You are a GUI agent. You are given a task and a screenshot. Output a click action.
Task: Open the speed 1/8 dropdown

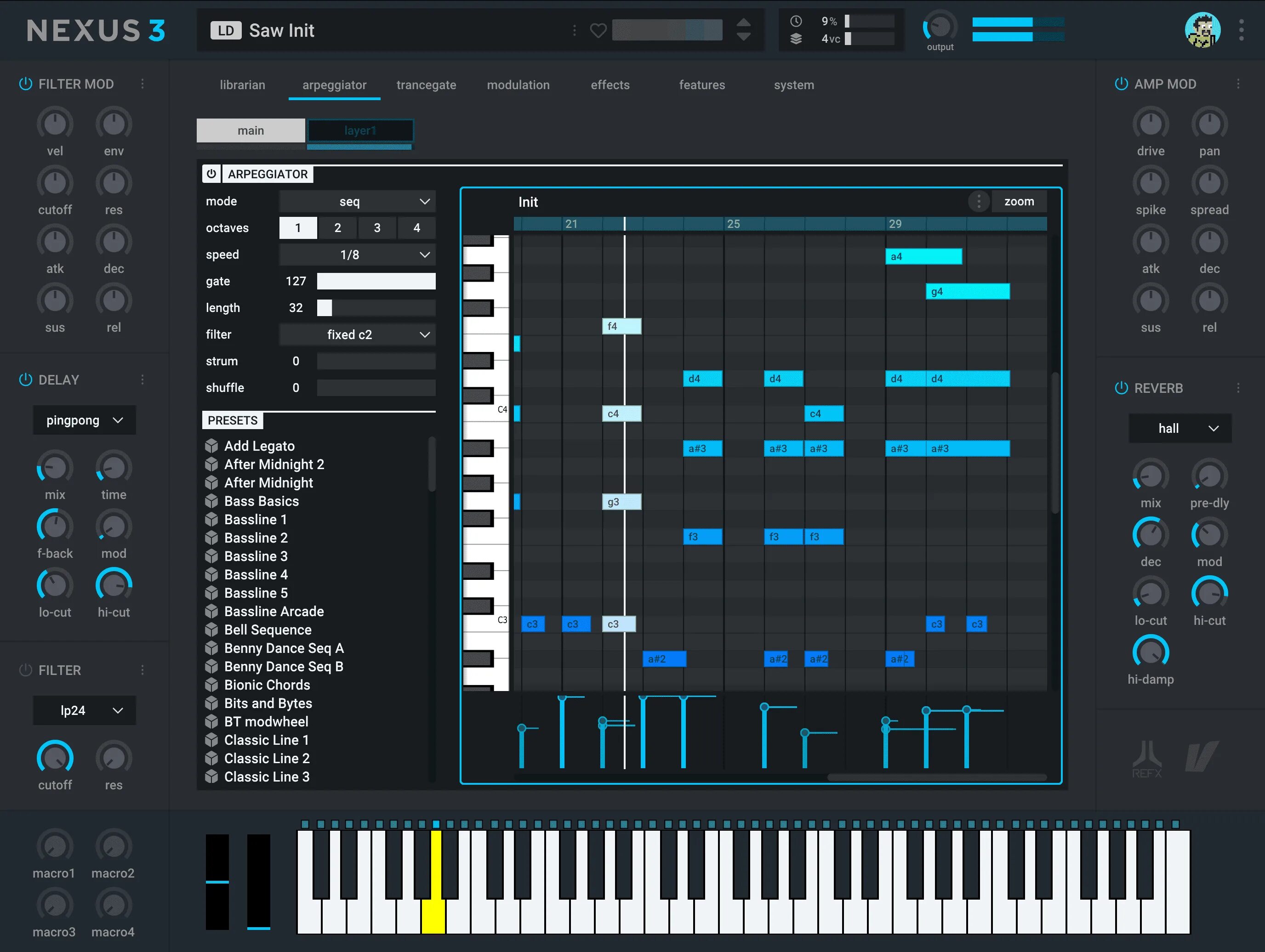click(357, 255)
